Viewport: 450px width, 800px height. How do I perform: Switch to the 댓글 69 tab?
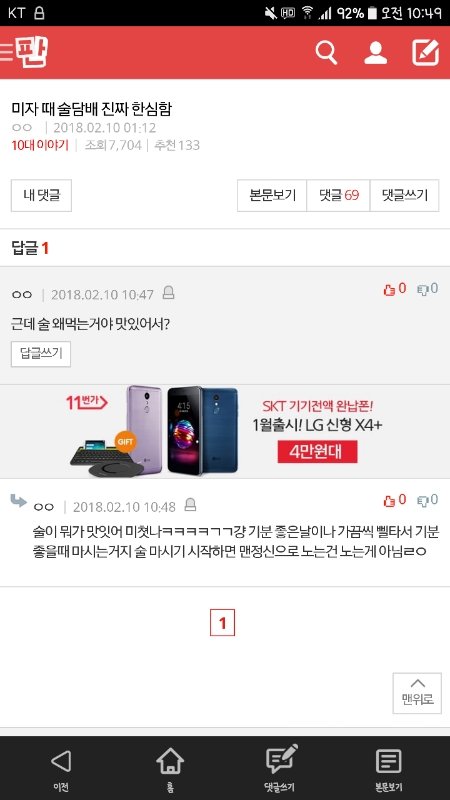pyautogui.click(x=338, y=195)
